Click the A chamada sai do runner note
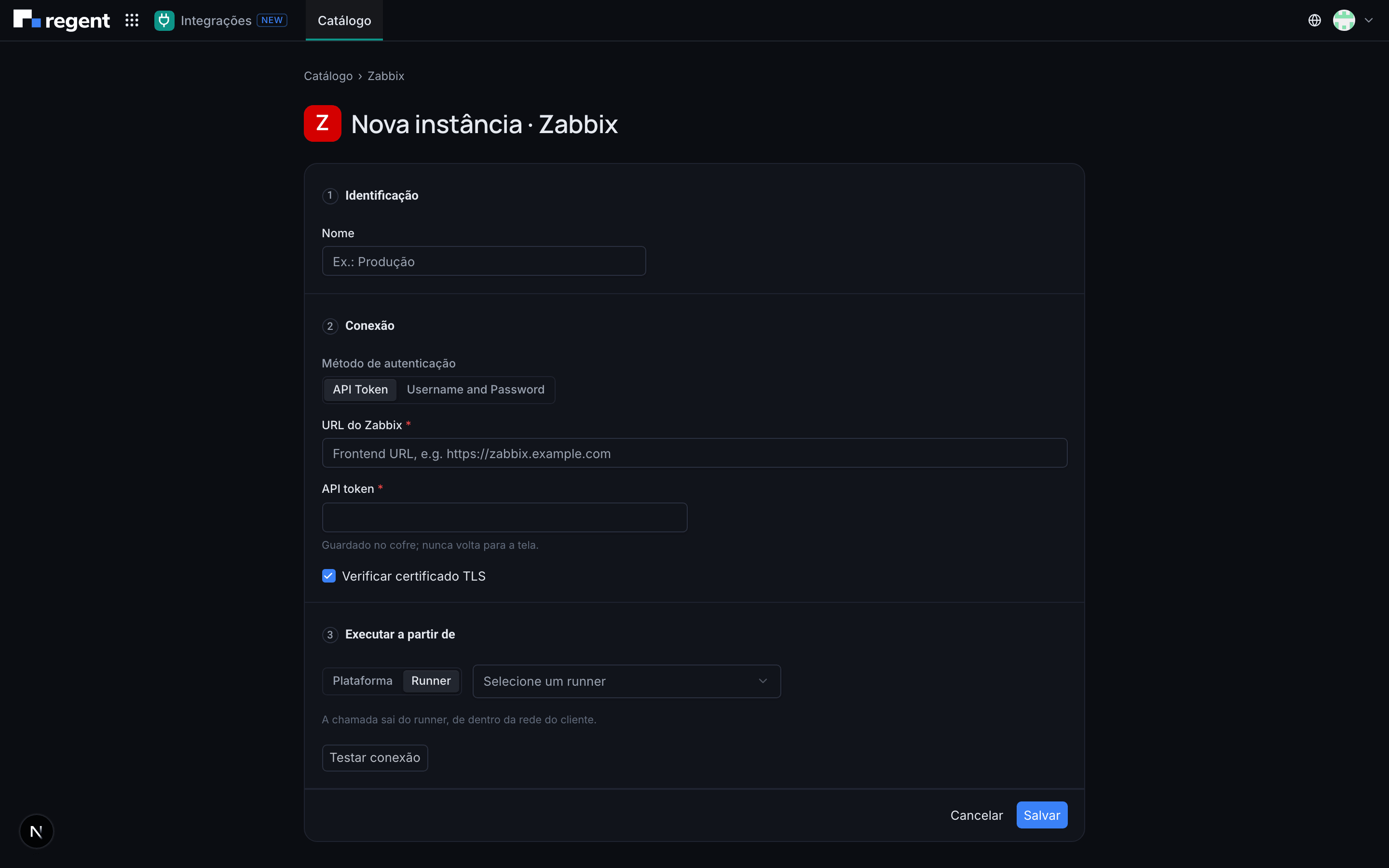 point(459,719)
